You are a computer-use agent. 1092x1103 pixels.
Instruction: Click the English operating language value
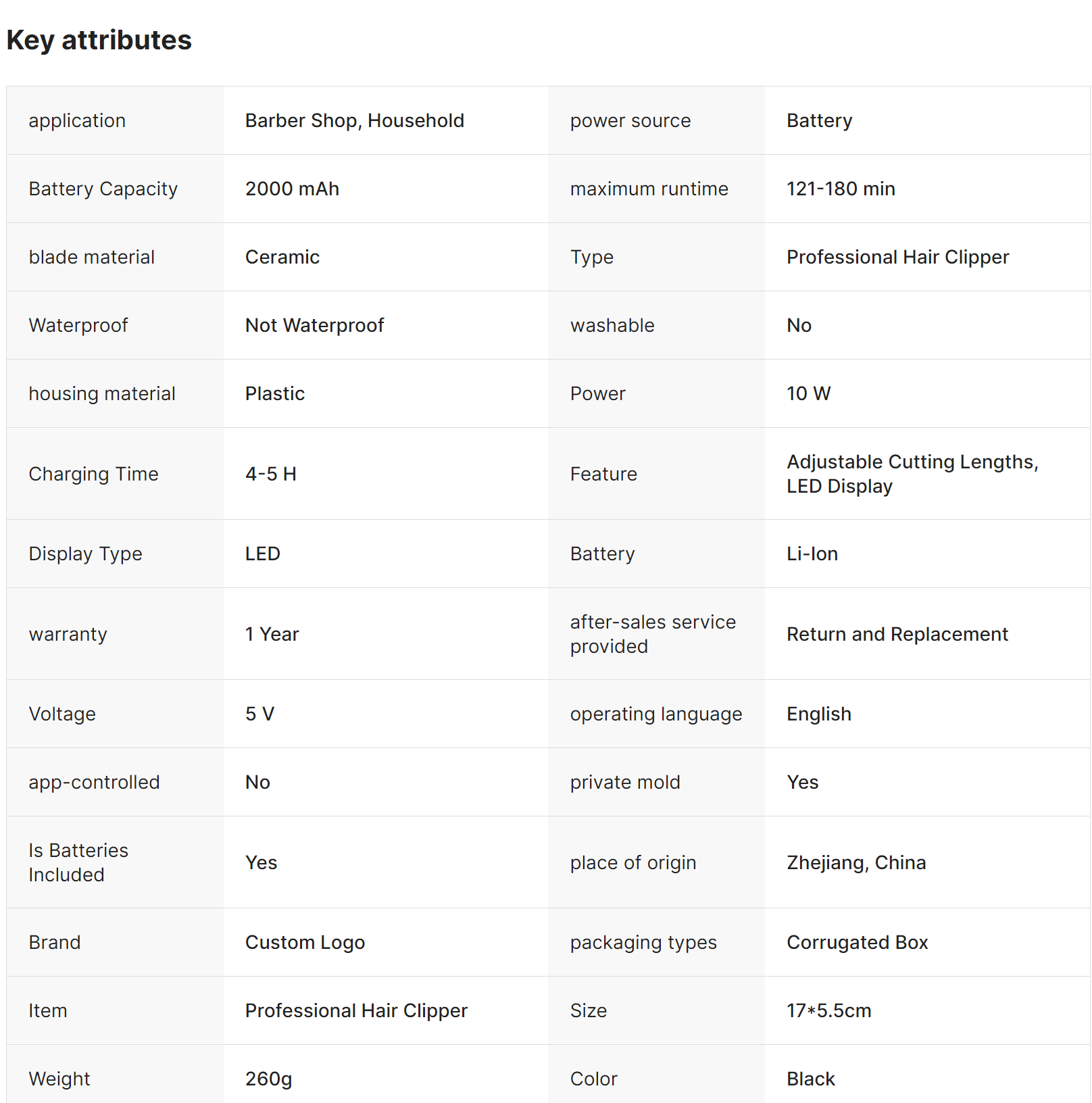coord(818,714)
